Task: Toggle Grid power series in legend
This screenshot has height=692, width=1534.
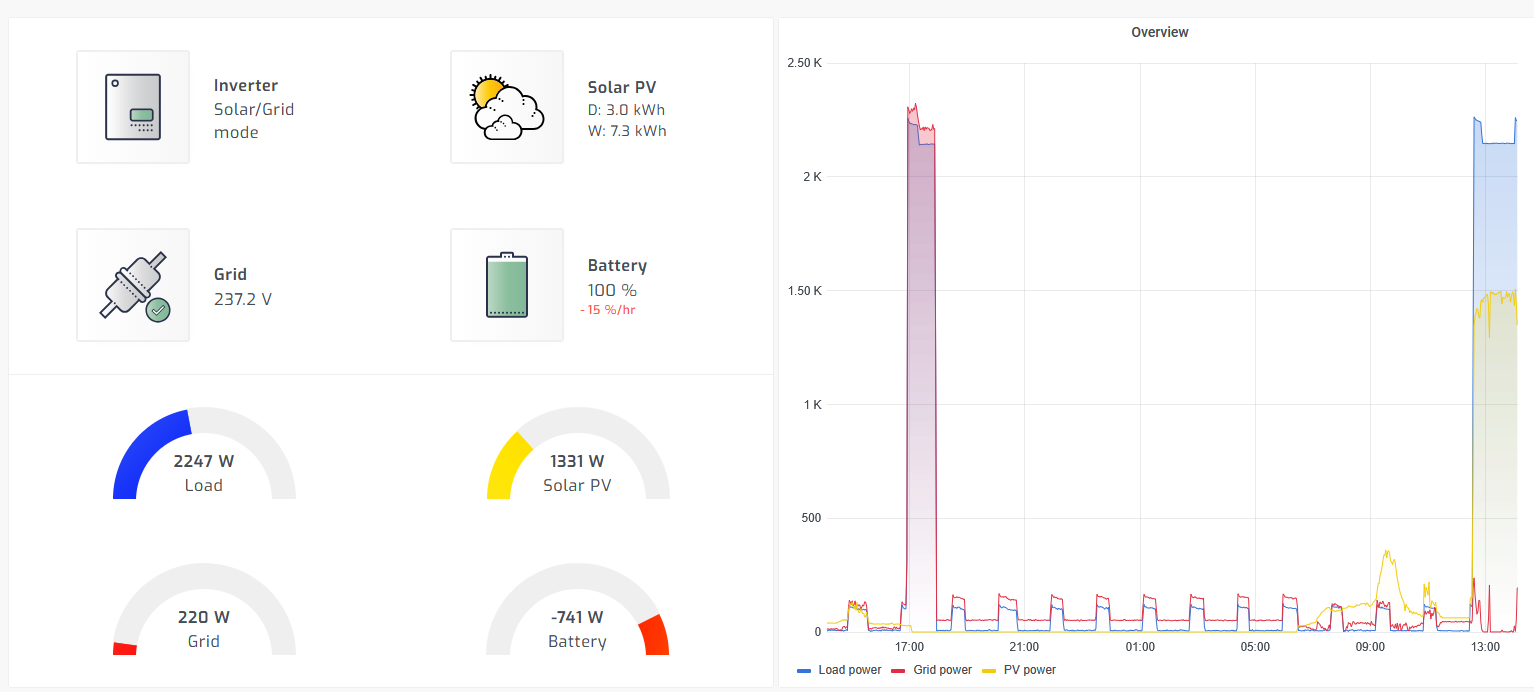Action: (x=942, y=670)
